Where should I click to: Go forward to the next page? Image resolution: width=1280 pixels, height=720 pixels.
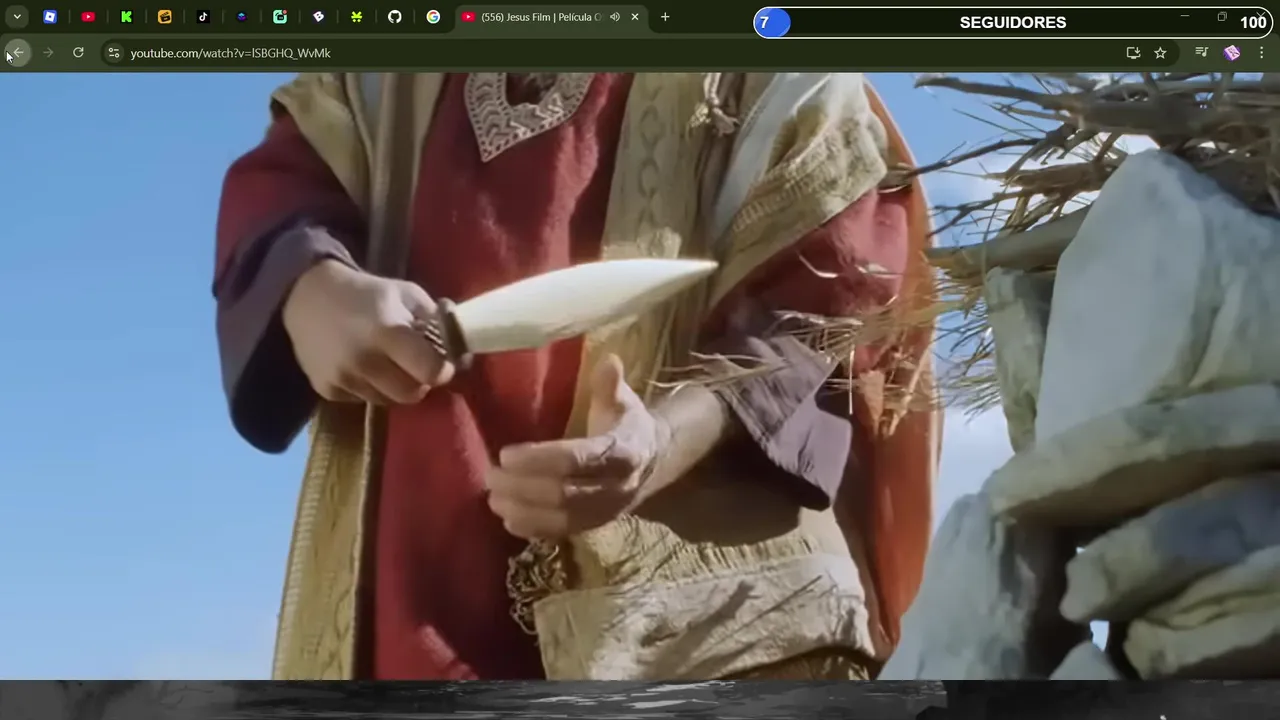[48, 53]
